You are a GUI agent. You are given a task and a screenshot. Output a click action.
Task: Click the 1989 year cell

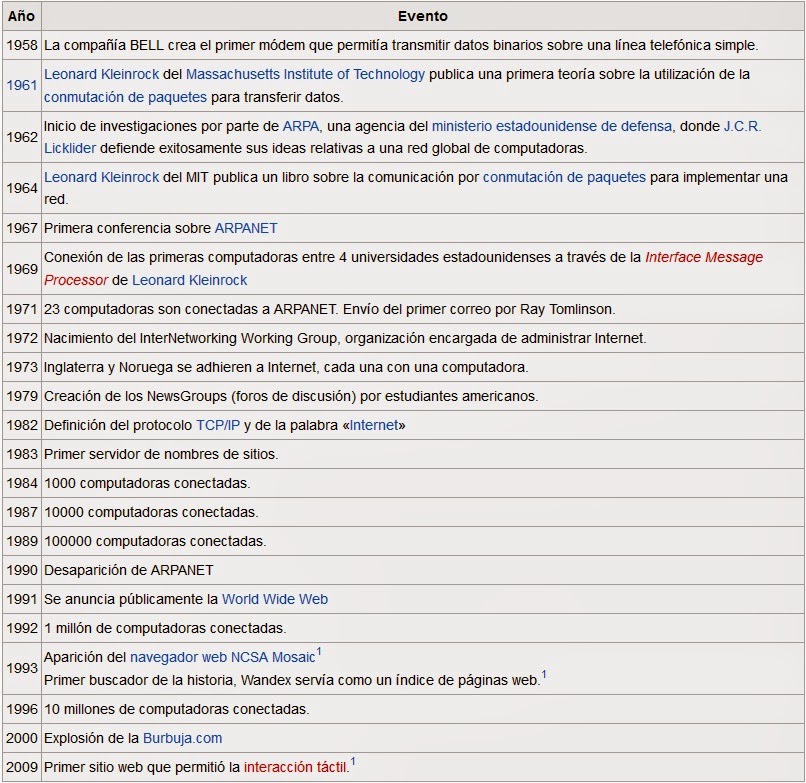point(22,541)
